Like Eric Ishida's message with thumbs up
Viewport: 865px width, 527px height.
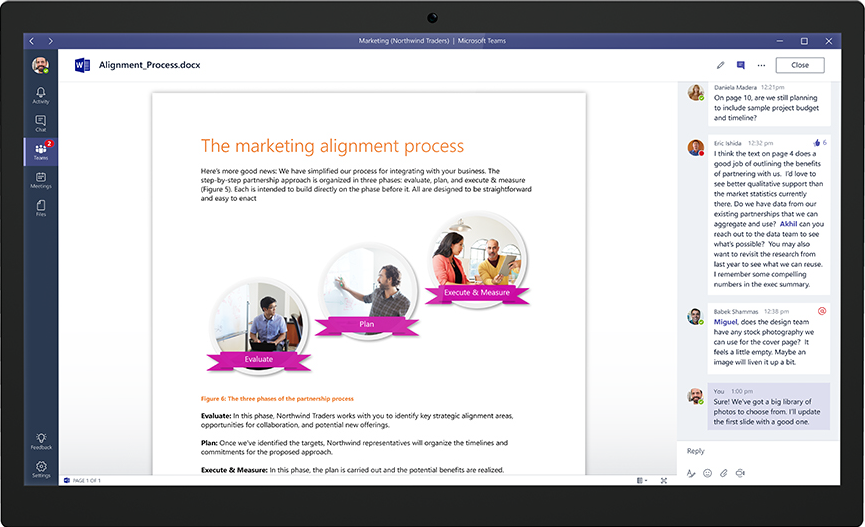[x=817, y=143]
